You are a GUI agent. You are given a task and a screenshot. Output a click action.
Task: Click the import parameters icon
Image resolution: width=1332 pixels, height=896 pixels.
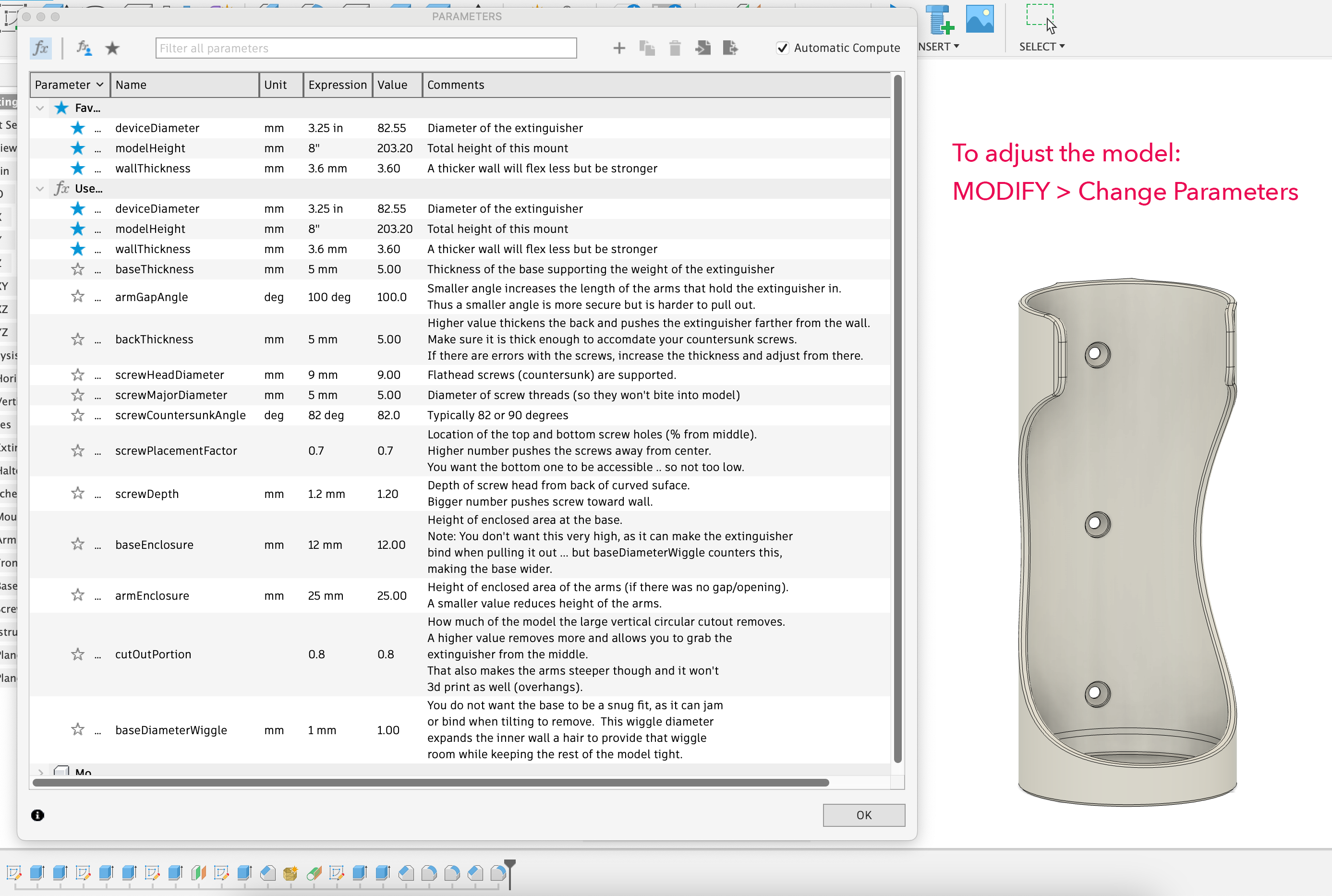pyautogui.click(x=703, y=48)
